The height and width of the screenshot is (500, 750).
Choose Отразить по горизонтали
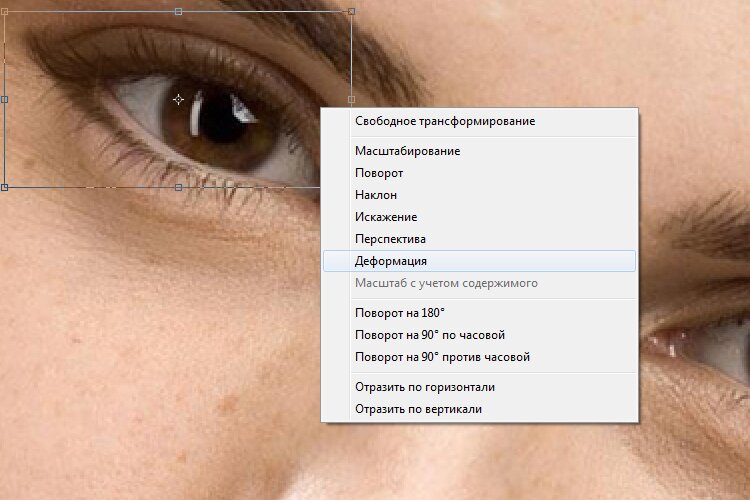click(x=479, y=387)
